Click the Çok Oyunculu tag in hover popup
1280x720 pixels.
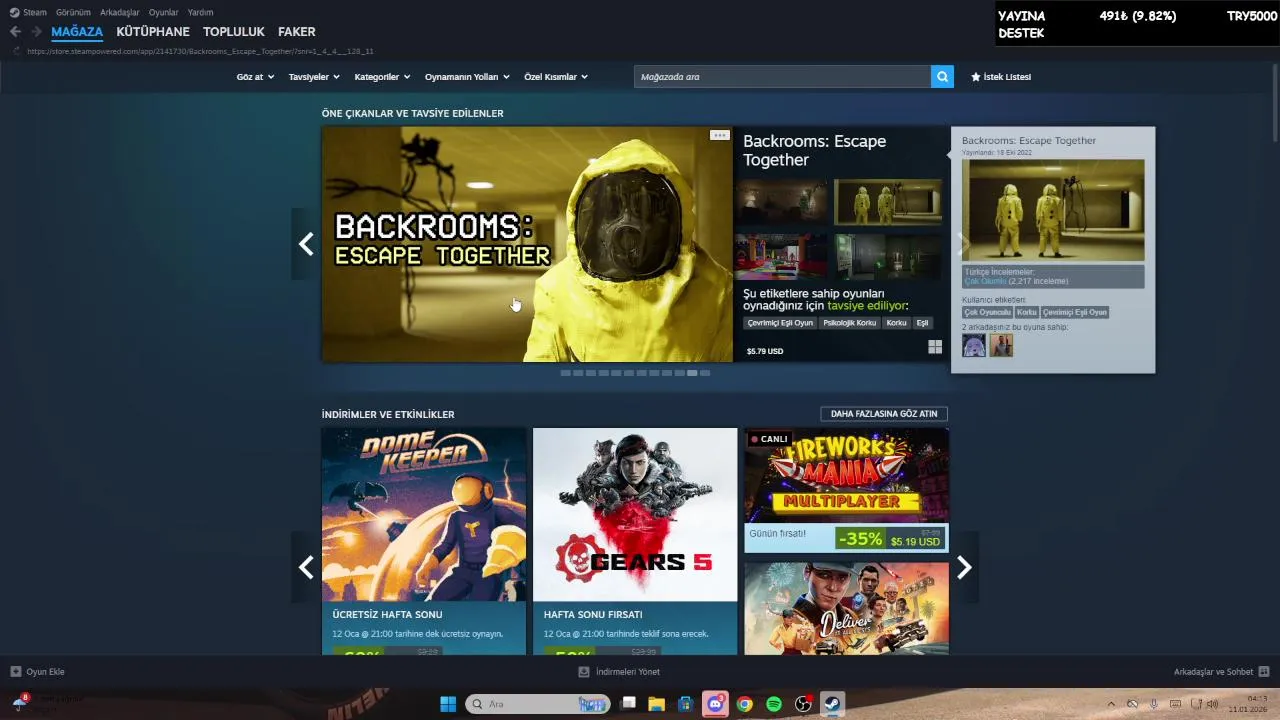coord(987,312)
